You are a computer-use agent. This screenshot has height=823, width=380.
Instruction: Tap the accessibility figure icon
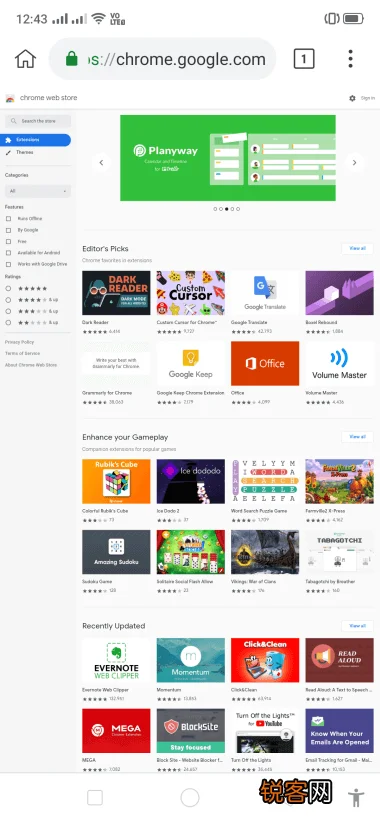(x=356, y=798)
